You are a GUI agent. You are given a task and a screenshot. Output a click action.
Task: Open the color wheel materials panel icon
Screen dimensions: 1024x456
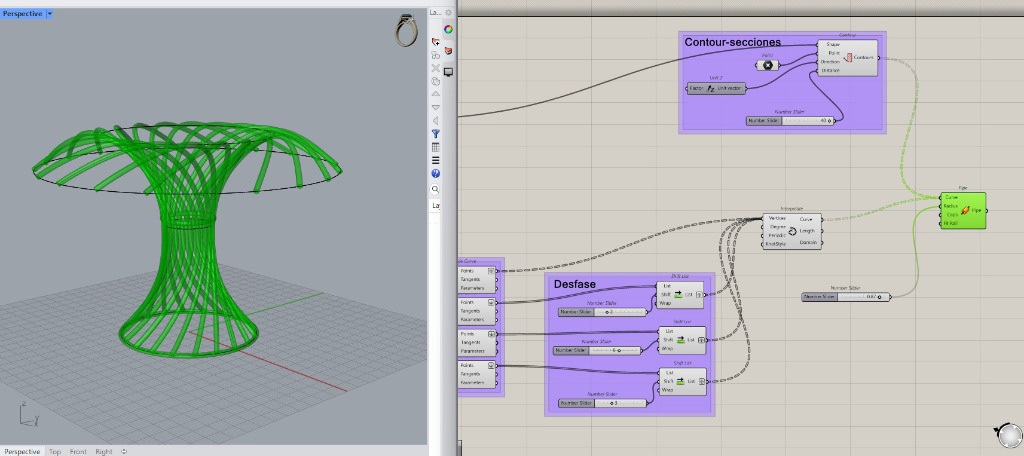[x=449, y=29]
